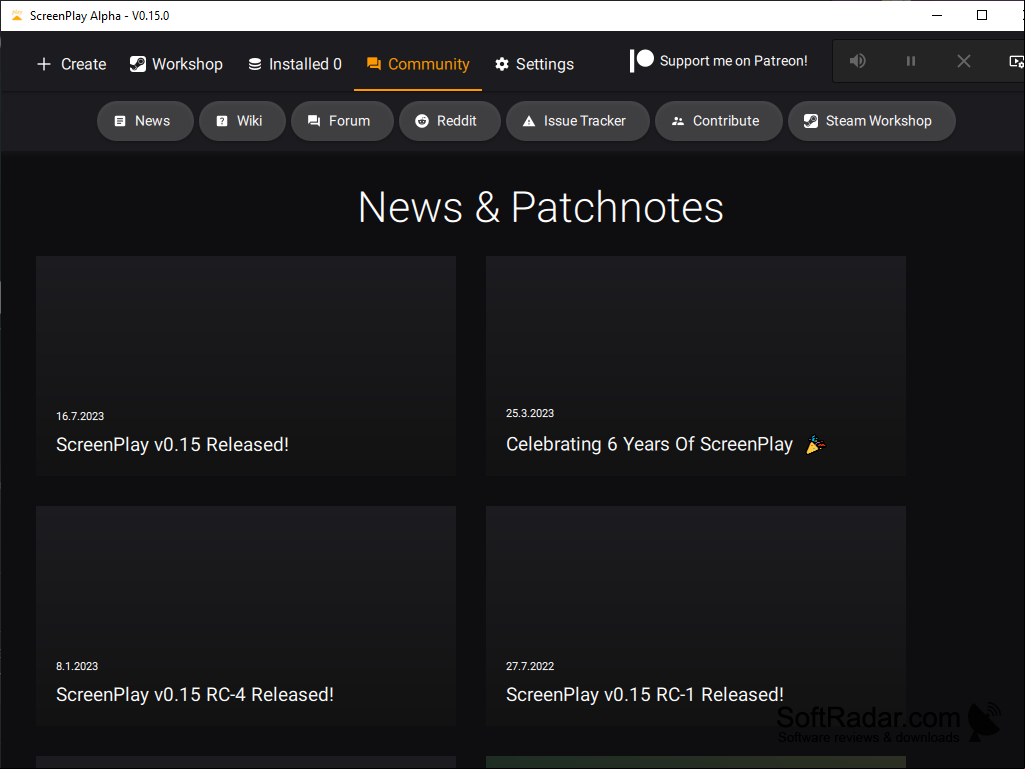Open the monitor configuration icon
1025x769 pixels.
click(x=1017, y=61)
